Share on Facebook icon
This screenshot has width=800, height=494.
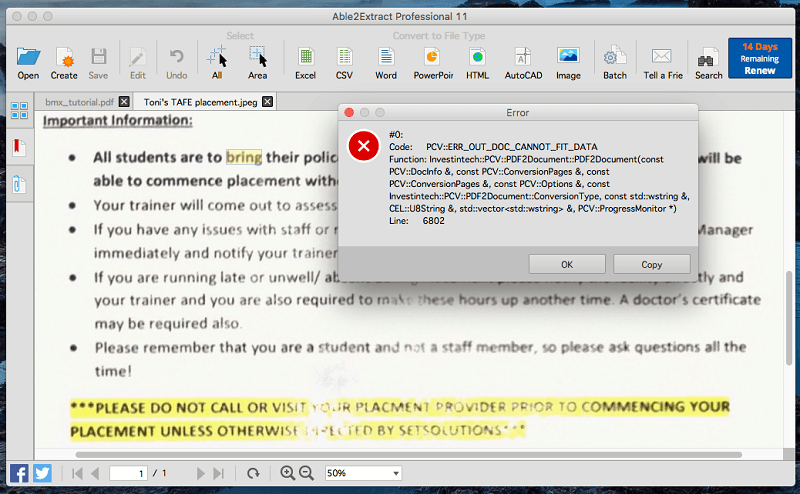pyautogui.click(x=19, y=474)
